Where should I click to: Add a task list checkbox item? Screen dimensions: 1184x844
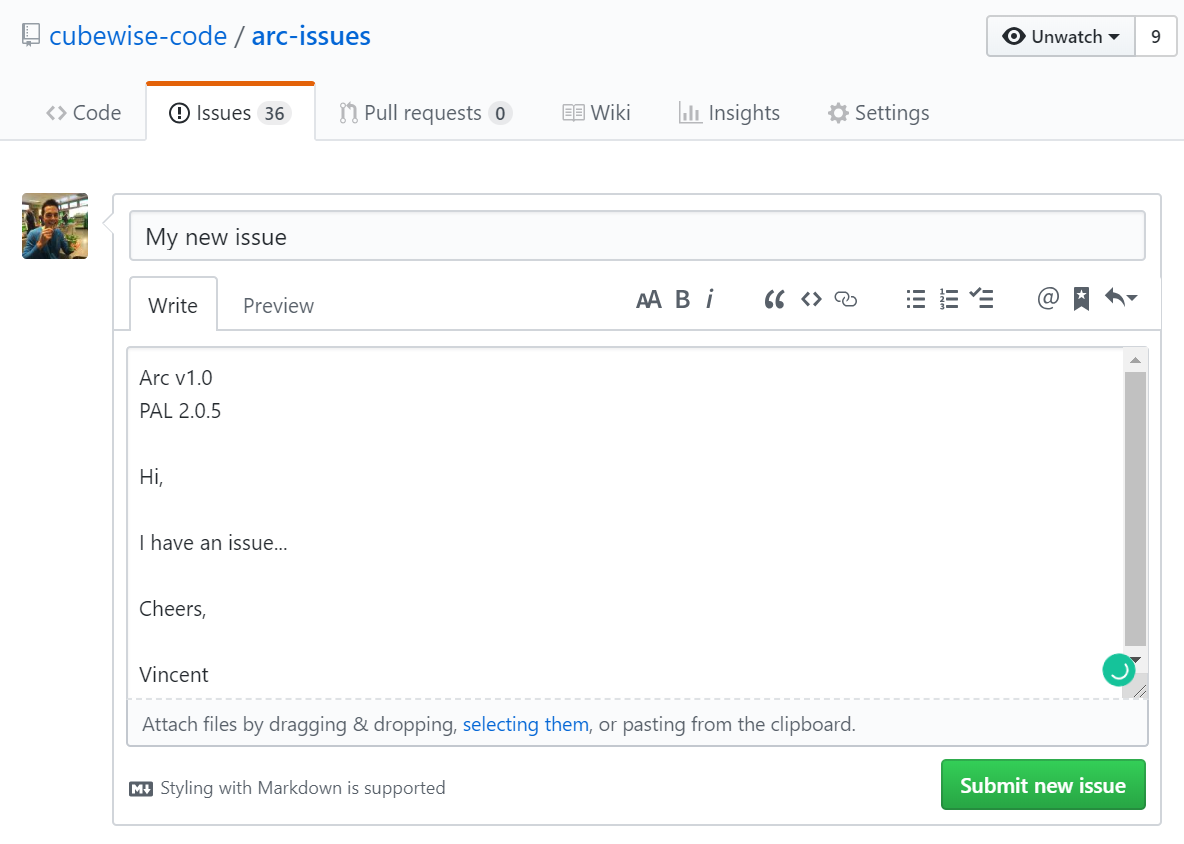[x=982, y=299]
